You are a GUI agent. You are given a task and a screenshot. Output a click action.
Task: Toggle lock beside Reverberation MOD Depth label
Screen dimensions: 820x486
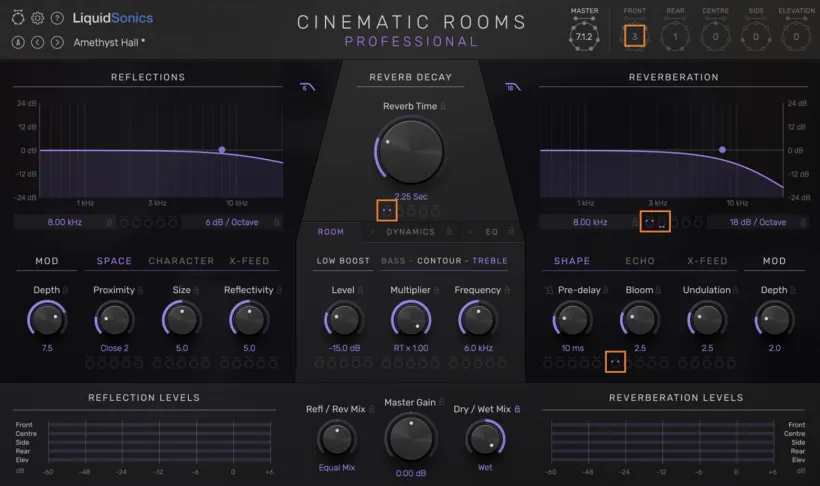(793, 290)
